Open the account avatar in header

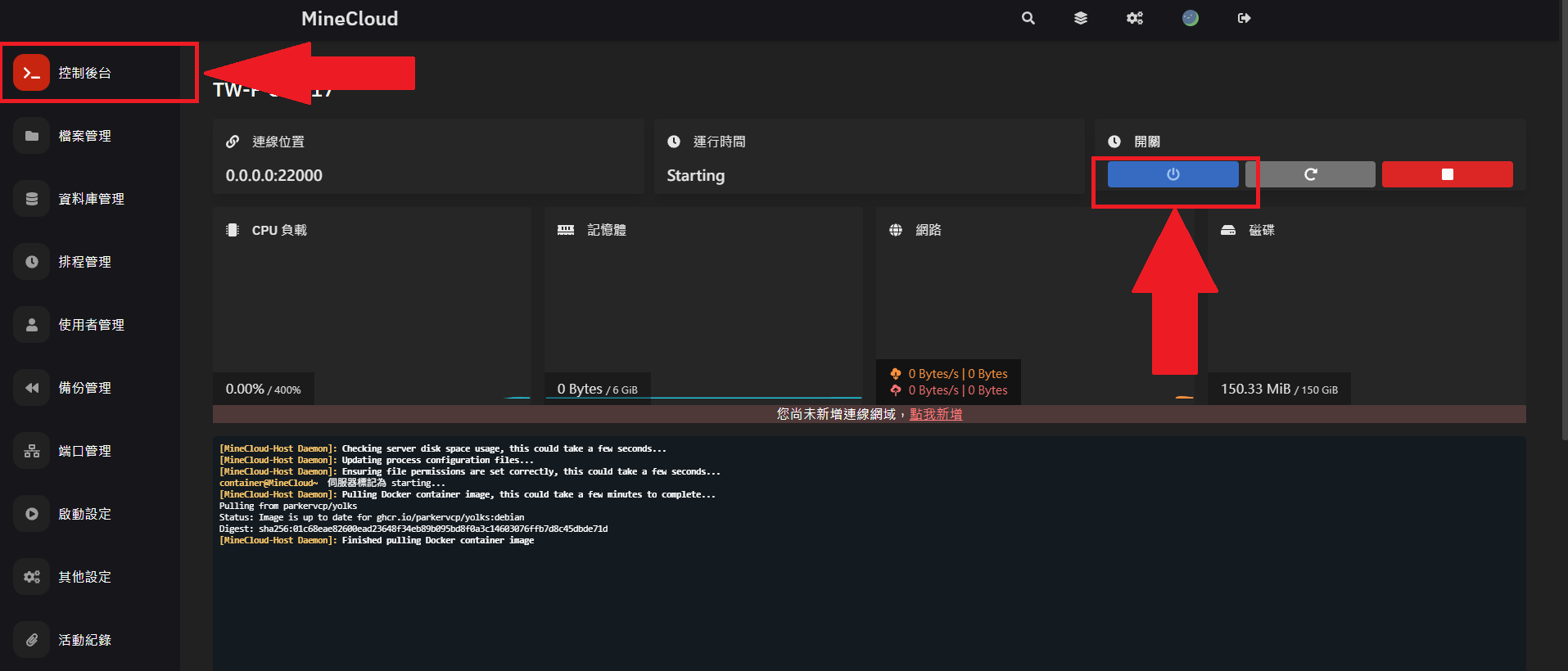click(x=1191, y=18)
